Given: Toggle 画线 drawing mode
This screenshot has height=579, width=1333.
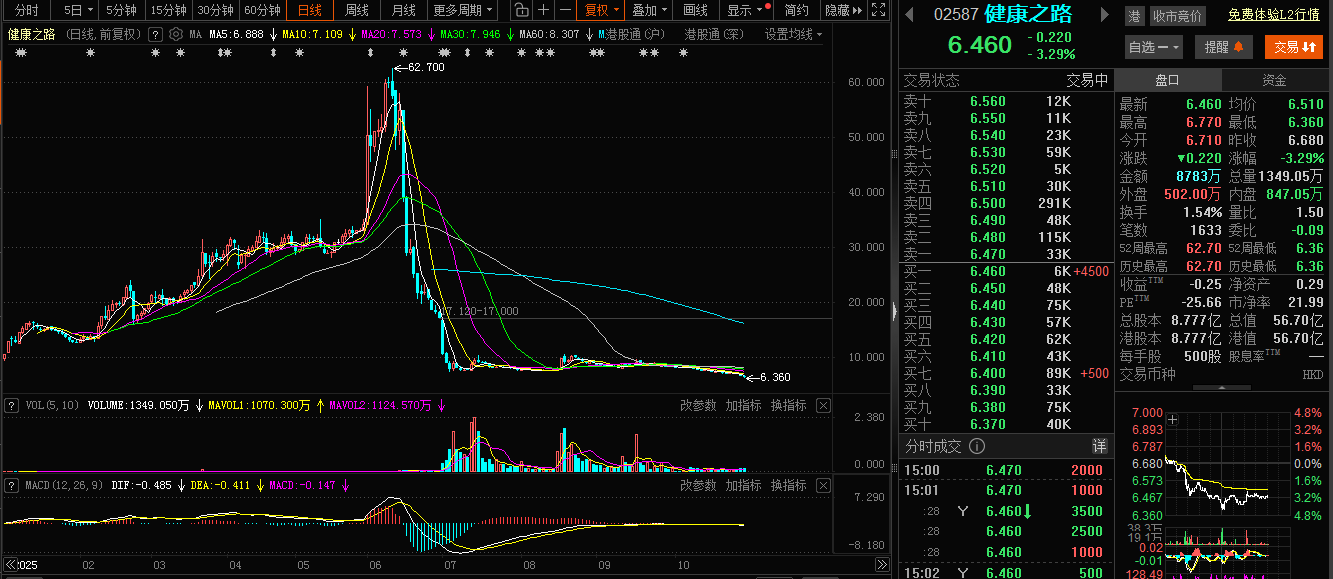Looking at the screenshot, I should (695, 10).
